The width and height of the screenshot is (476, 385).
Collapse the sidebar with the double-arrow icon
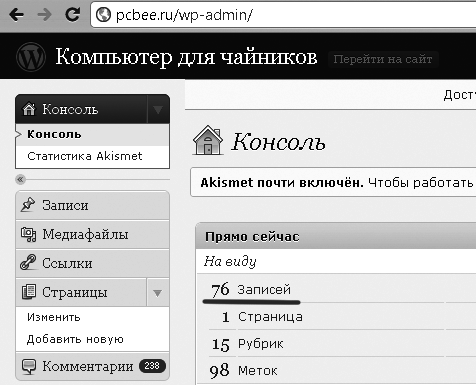coord(20,179)
